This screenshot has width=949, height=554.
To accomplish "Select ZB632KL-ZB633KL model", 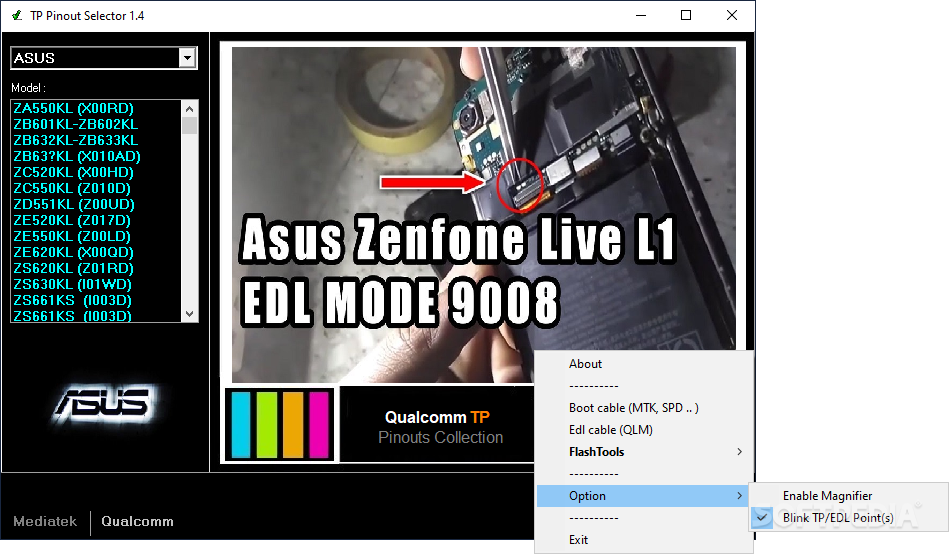I will 76,140.
